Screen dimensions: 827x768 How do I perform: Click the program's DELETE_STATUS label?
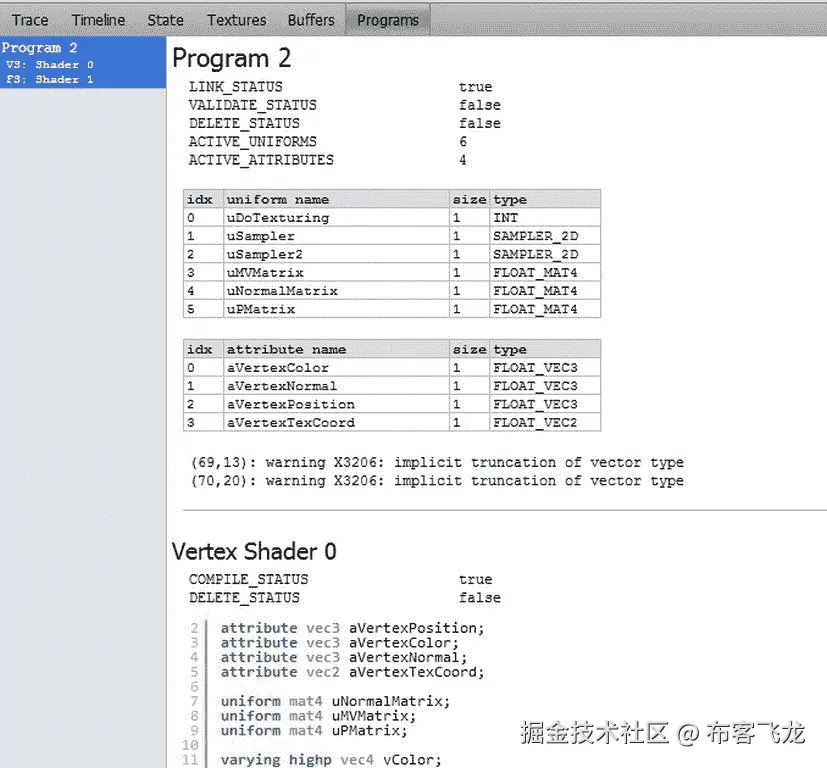click(244, 123)
